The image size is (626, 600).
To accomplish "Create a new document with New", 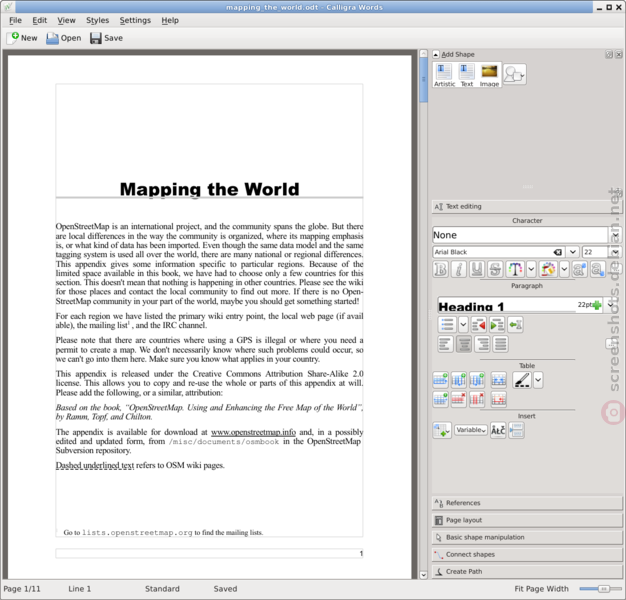I will [x=22, y=38].
